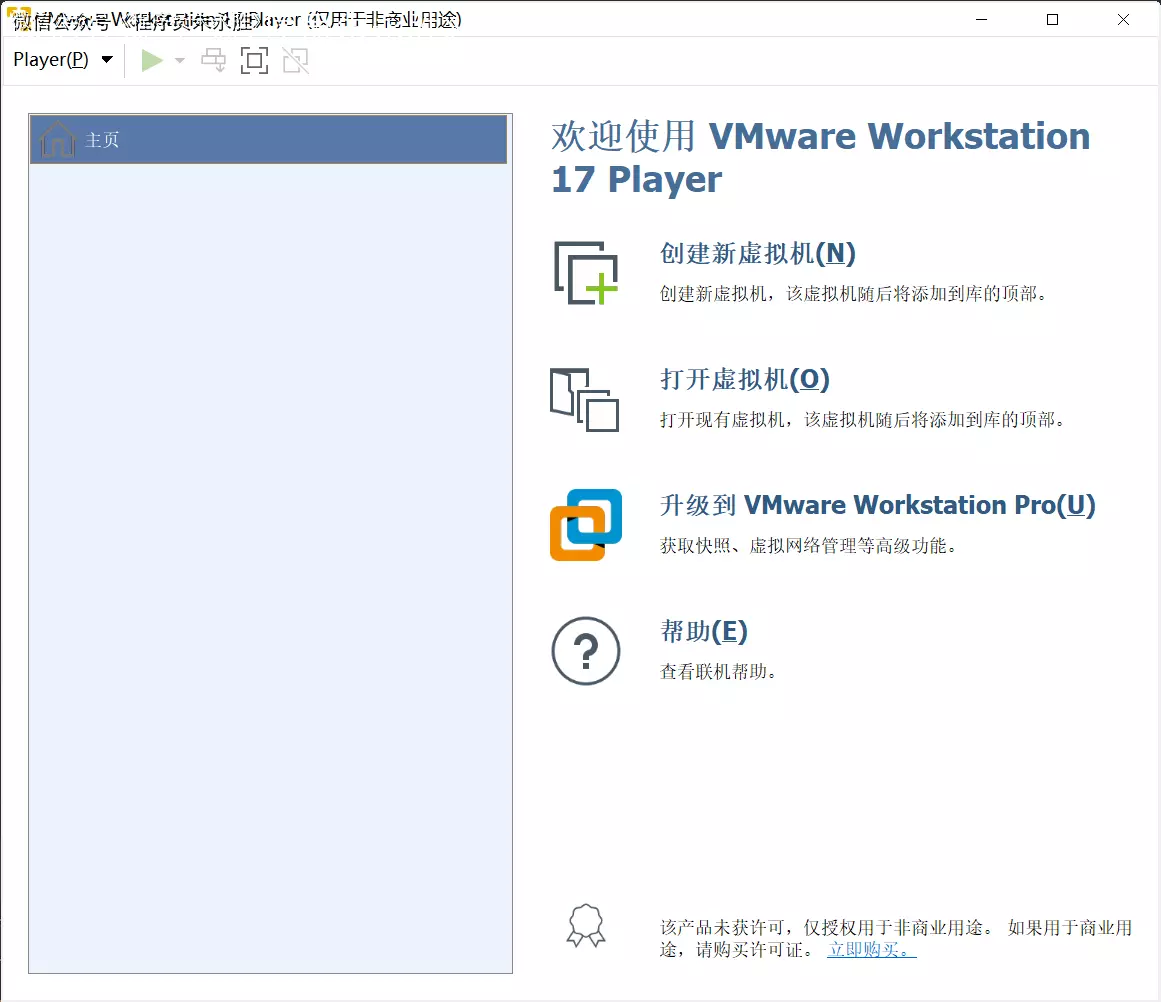Click the Send Ctrl+Alt+Del toolbar icon
1161x1002 pixels.
pyautogui.click(x=214, y=61)
